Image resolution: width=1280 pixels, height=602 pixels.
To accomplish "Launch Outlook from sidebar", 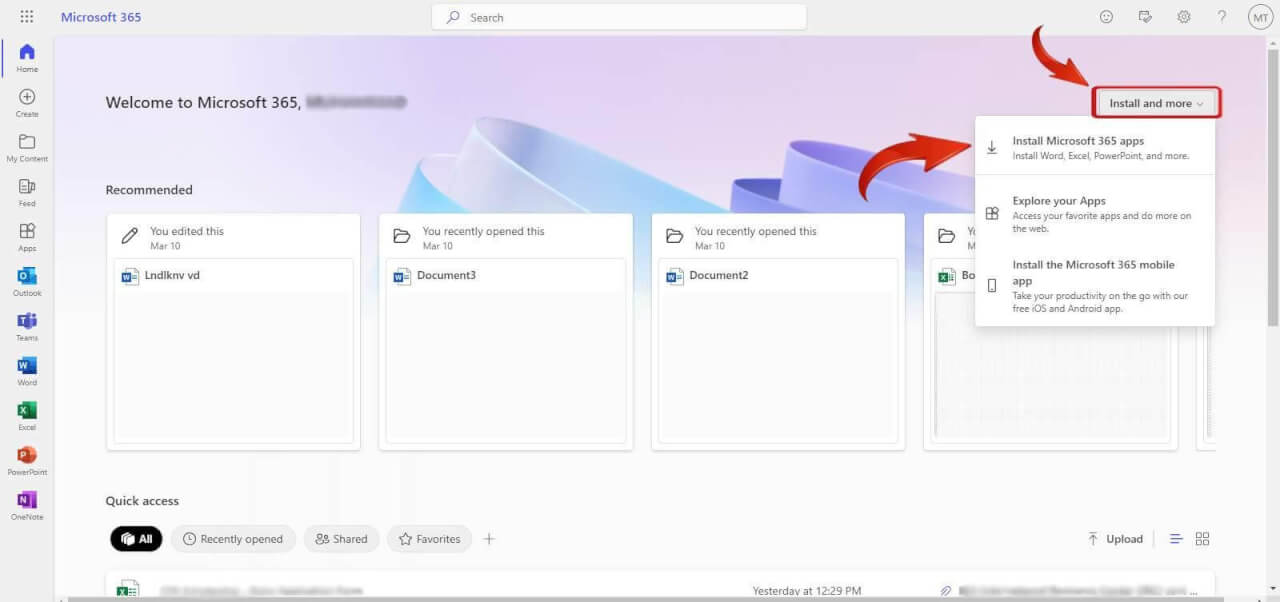I will (x=27, y=282).
